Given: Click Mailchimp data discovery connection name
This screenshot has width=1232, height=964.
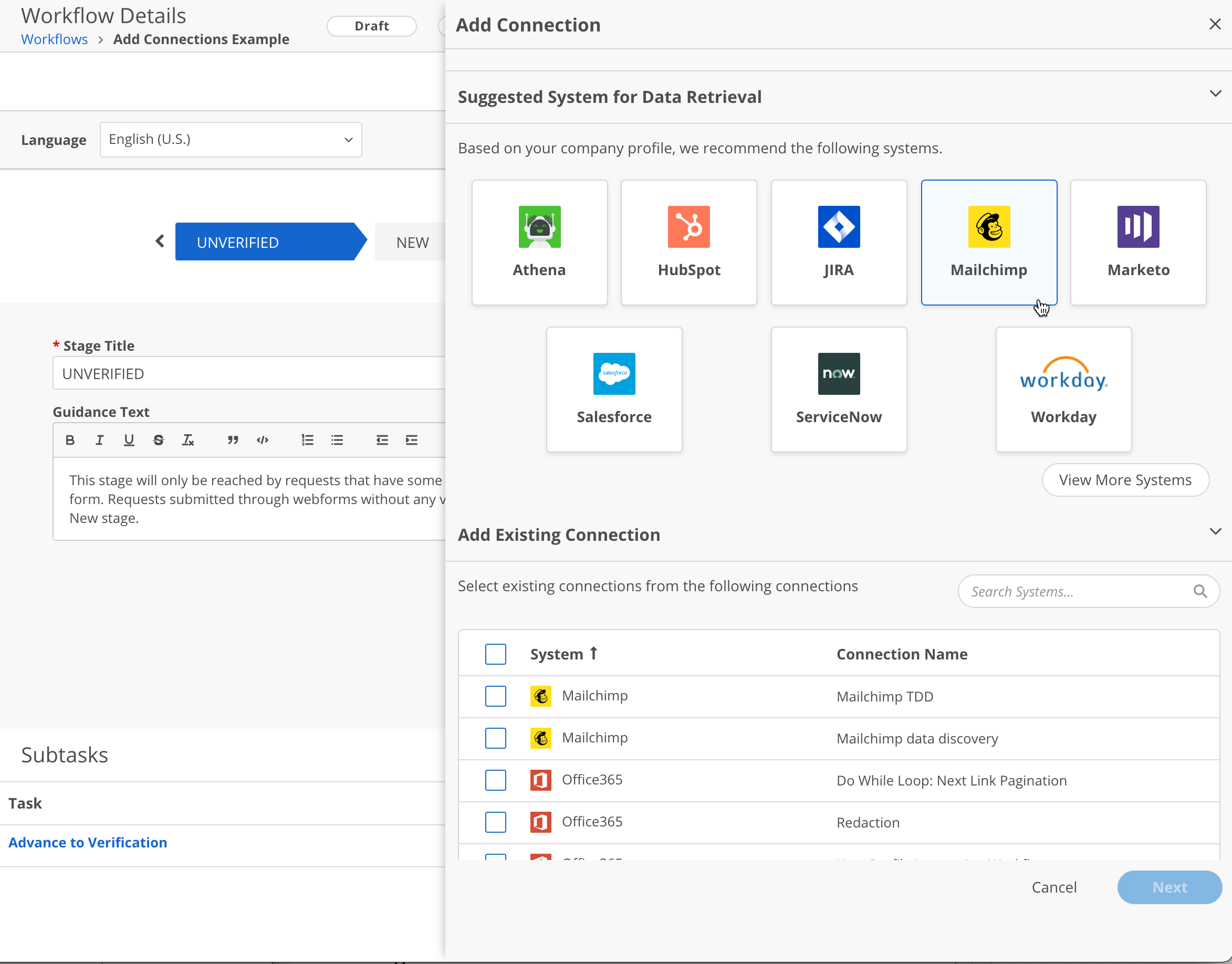Looking at the screenshot, I should (916, 738).
